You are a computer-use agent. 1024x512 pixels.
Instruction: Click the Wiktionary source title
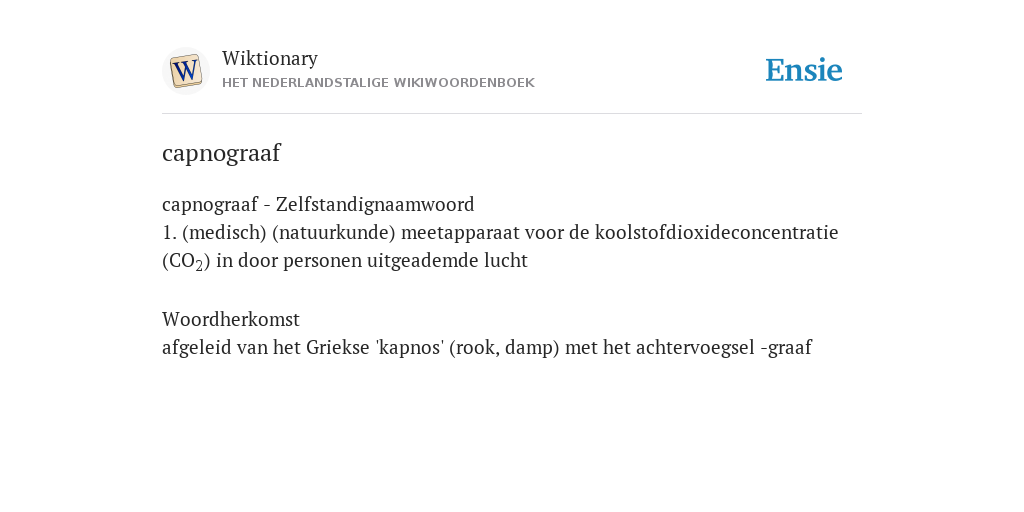click(x=270, y=58)
